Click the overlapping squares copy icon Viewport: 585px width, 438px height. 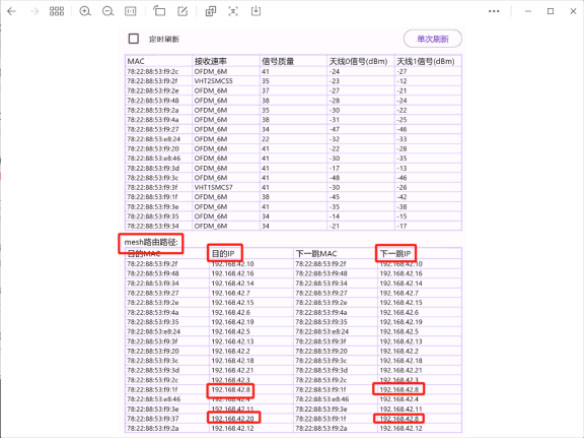click(x=211, y=11)
